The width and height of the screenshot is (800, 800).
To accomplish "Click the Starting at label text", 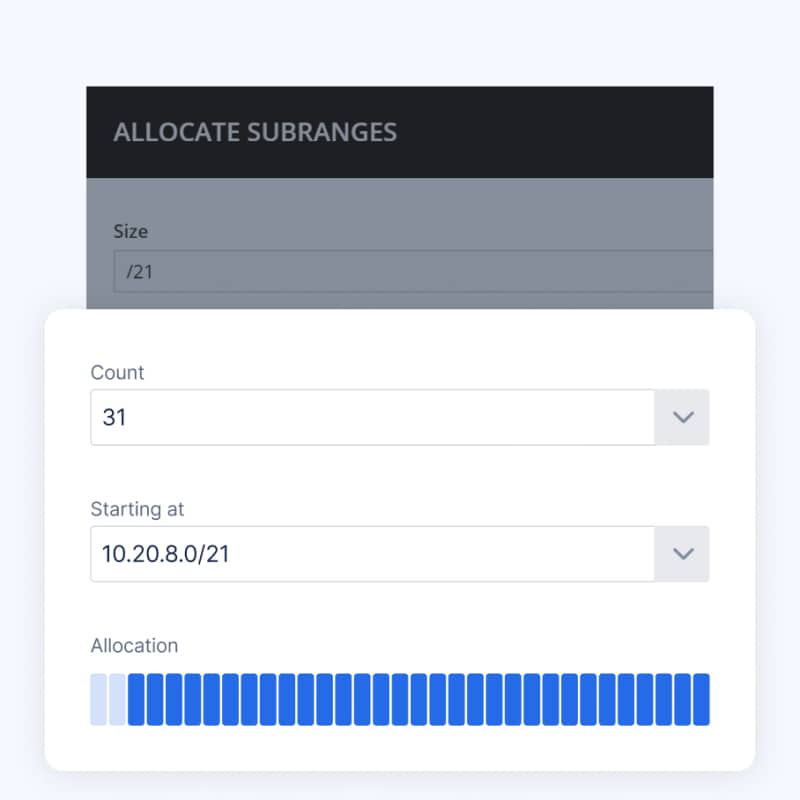I will point(138,509).
